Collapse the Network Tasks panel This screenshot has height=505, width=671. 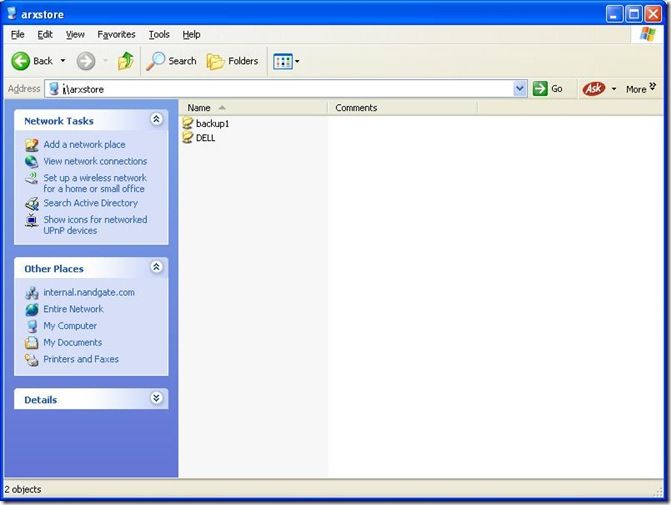[x=156, y=119]
